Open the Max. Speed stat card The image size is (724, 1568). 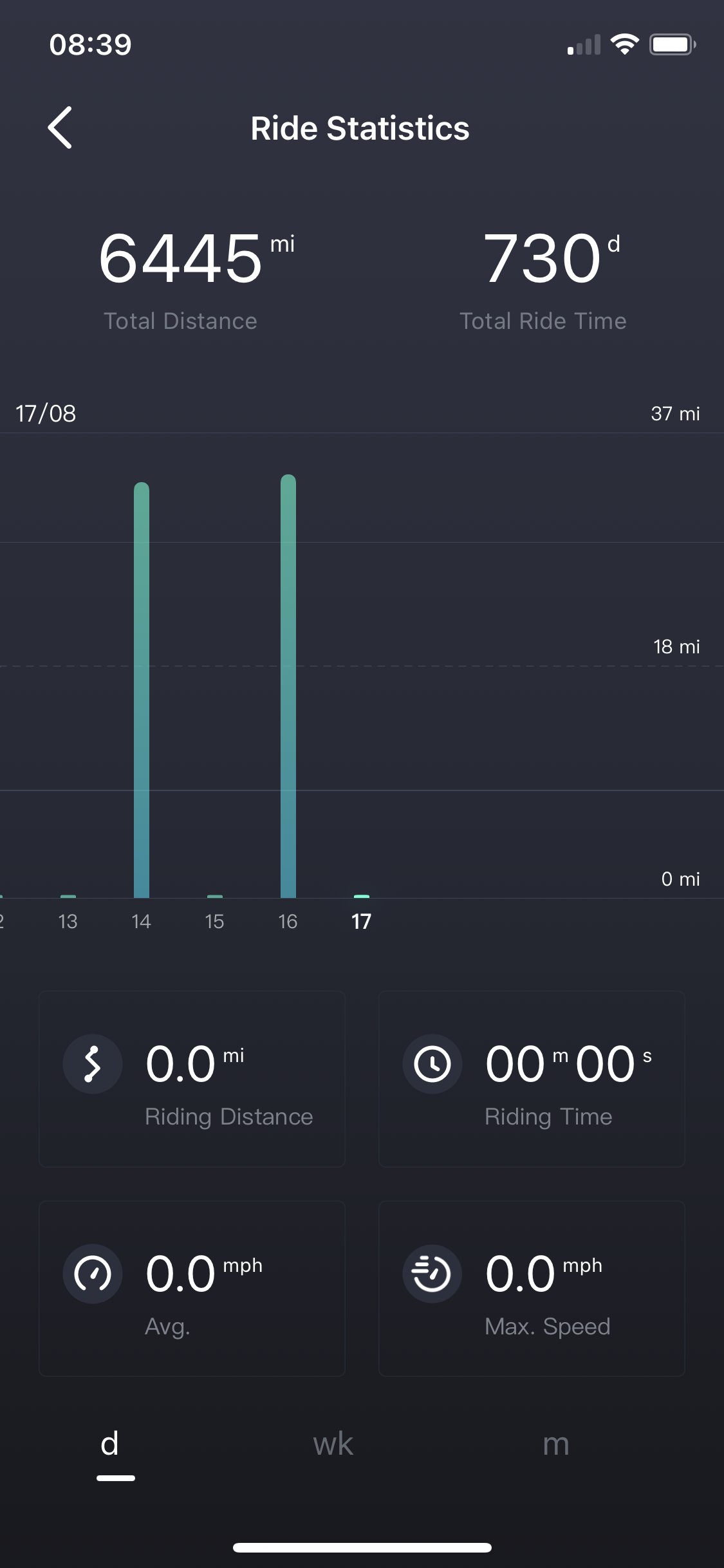532,1288
